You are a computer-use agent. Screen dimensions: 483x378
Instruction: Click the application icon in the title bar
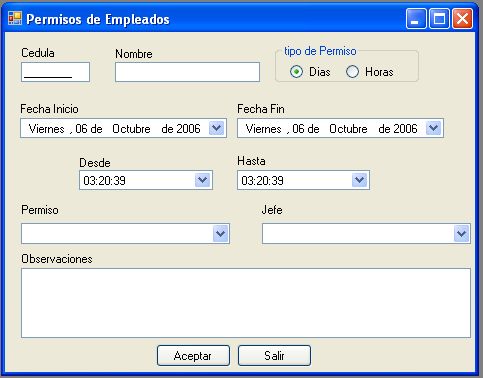click(15, 19)
